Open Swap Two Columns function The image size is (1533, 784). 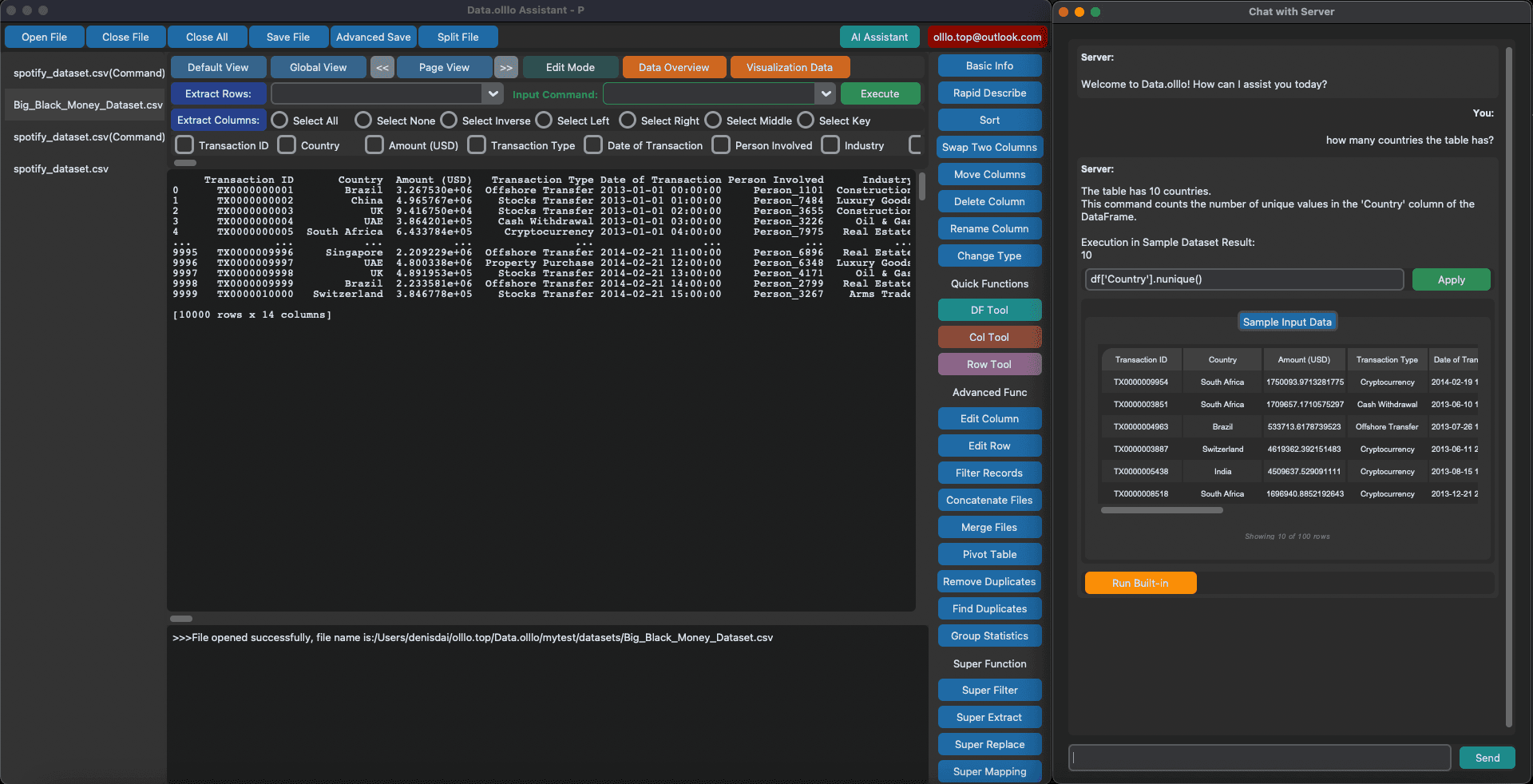tap(989, 147)
